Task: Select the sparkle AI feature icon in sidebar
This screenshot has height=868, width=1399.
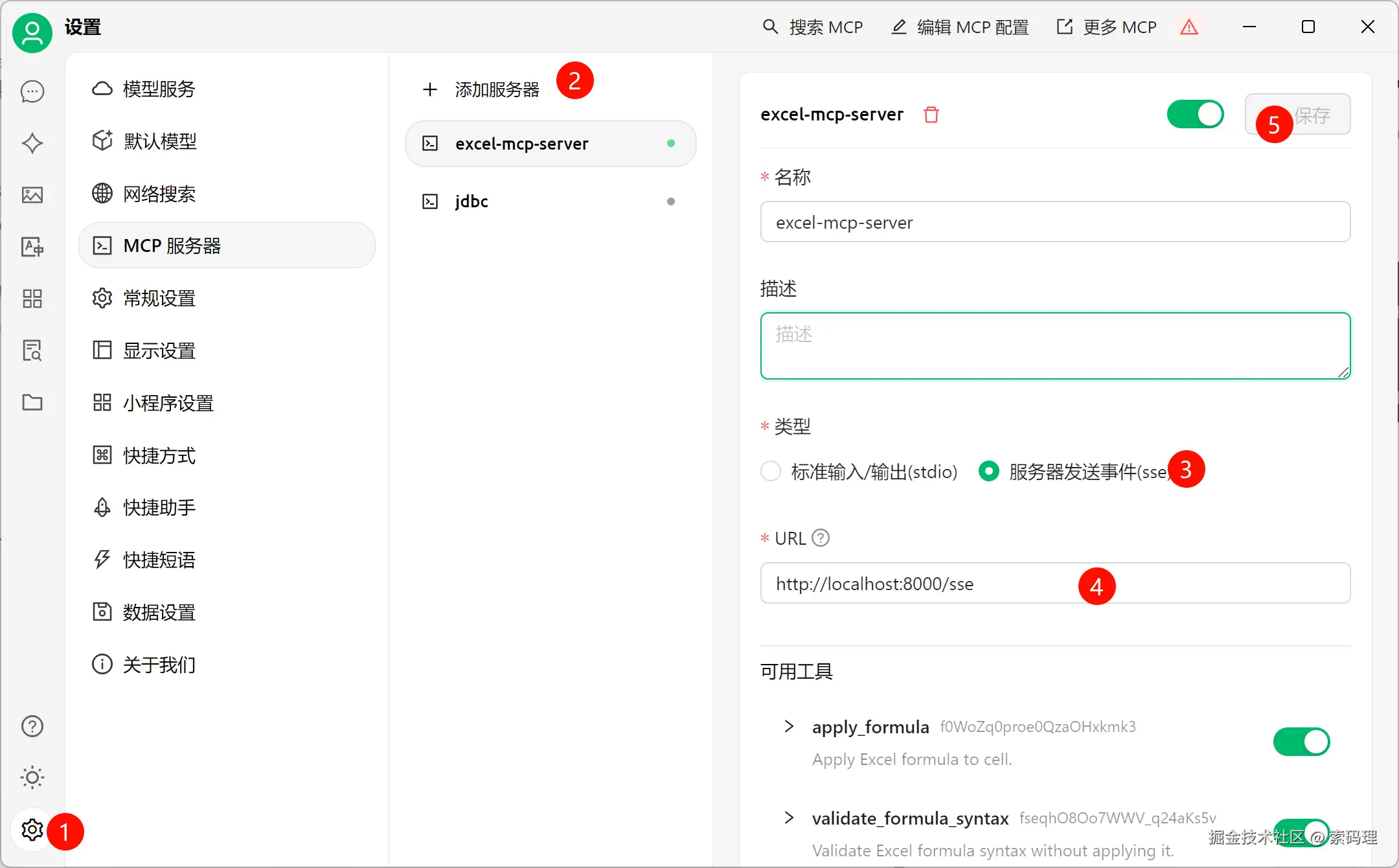Action: (32, 143)
